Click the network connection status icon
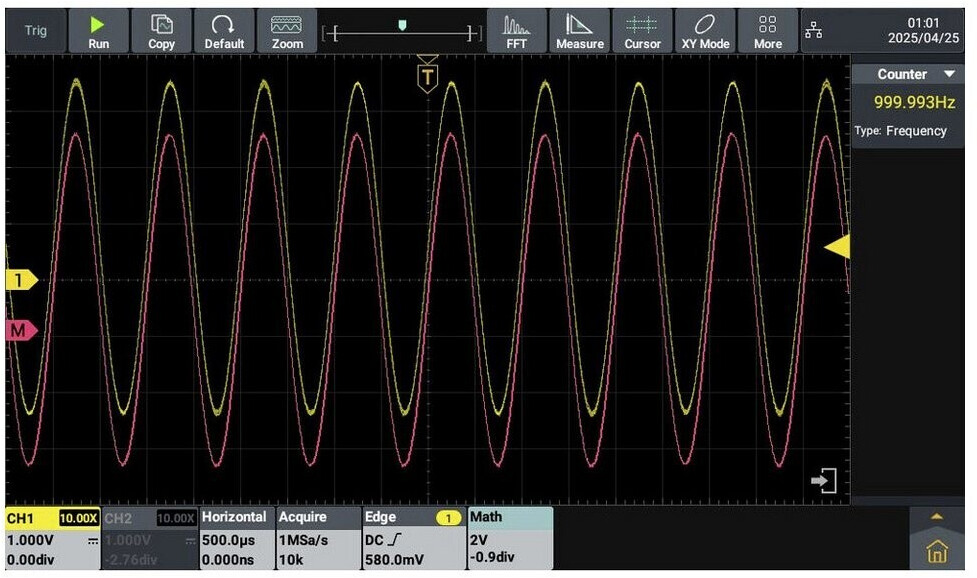The image size is (977, 578). click(813, 31)
